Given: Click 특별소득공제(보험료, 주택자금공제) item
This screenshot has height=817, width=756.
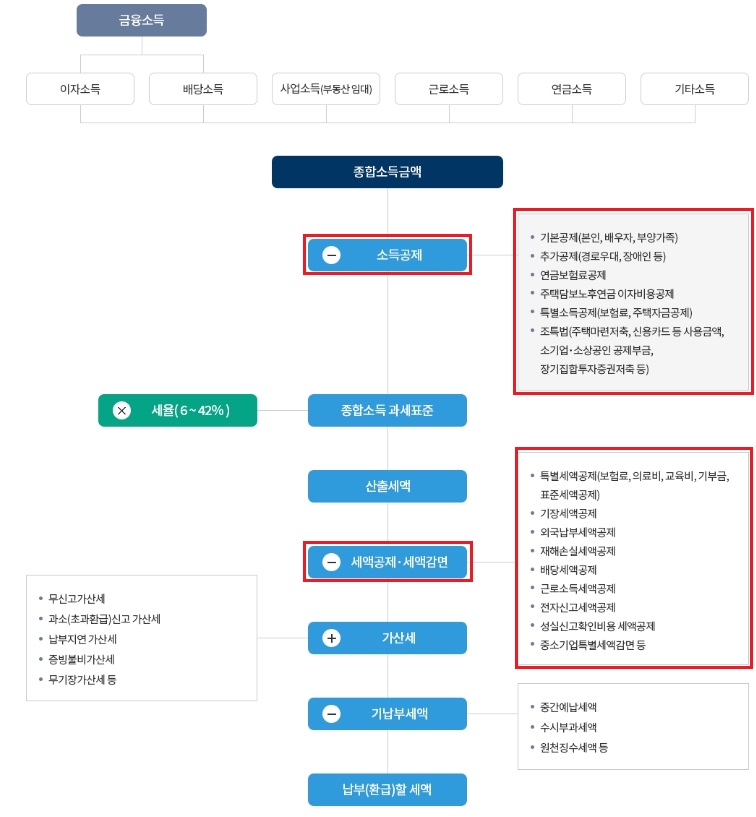Looking at the screenshot, I should tap(616, 313).
